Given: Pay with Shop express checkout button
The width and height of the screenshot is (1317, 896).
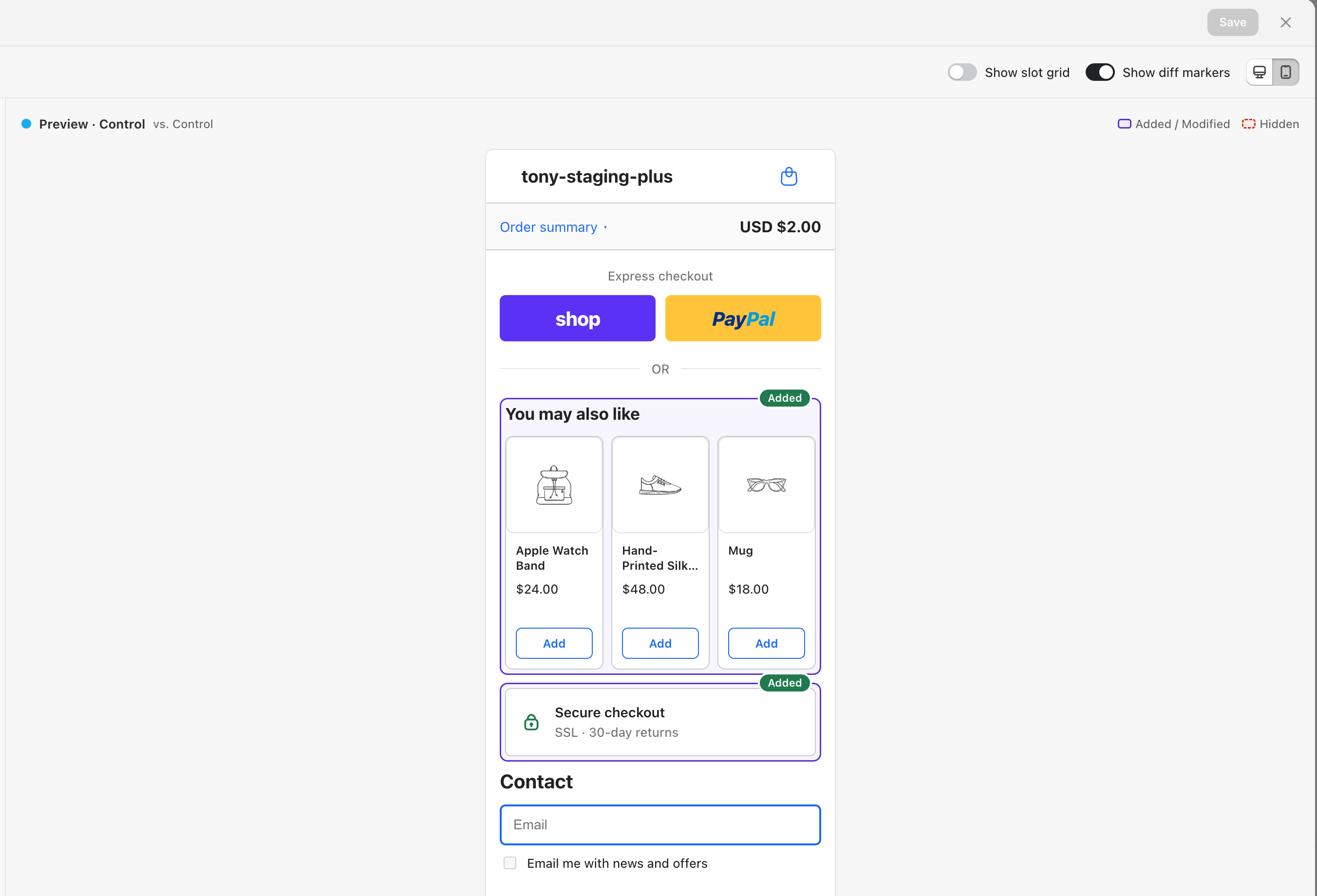Looking at the screenshot, I should [578, 318].
